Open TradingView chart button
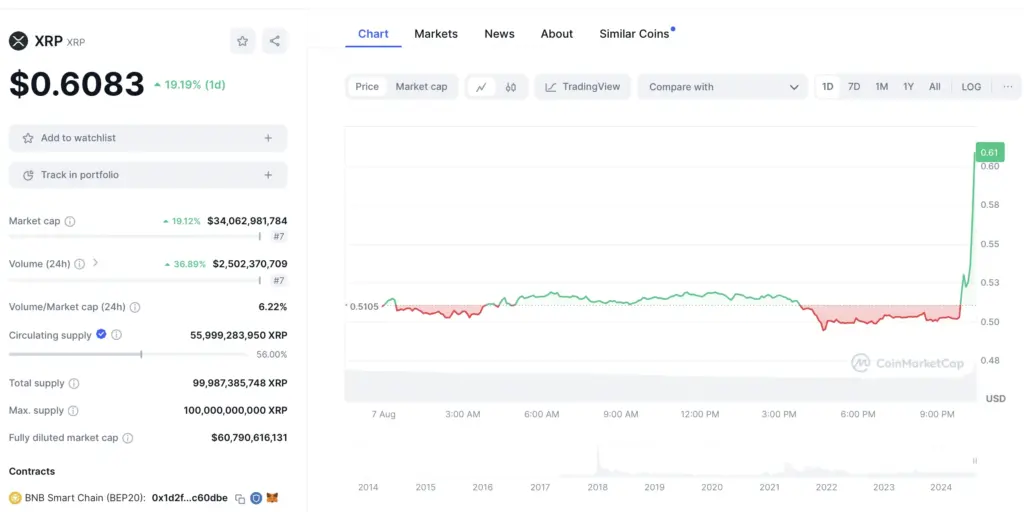Viewport: 1024px width, 512px height. (583, 87)
